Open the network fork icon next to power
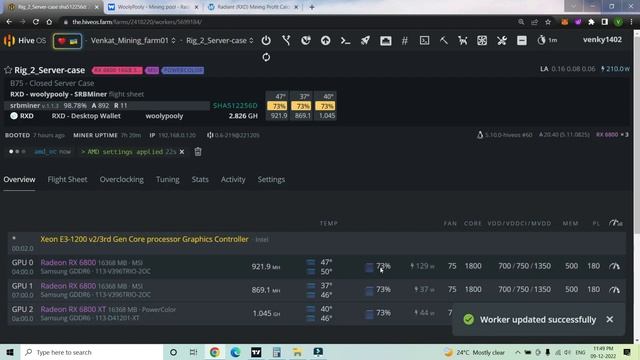Viewport: 640px width, 360px height. [x=286, y=40]
